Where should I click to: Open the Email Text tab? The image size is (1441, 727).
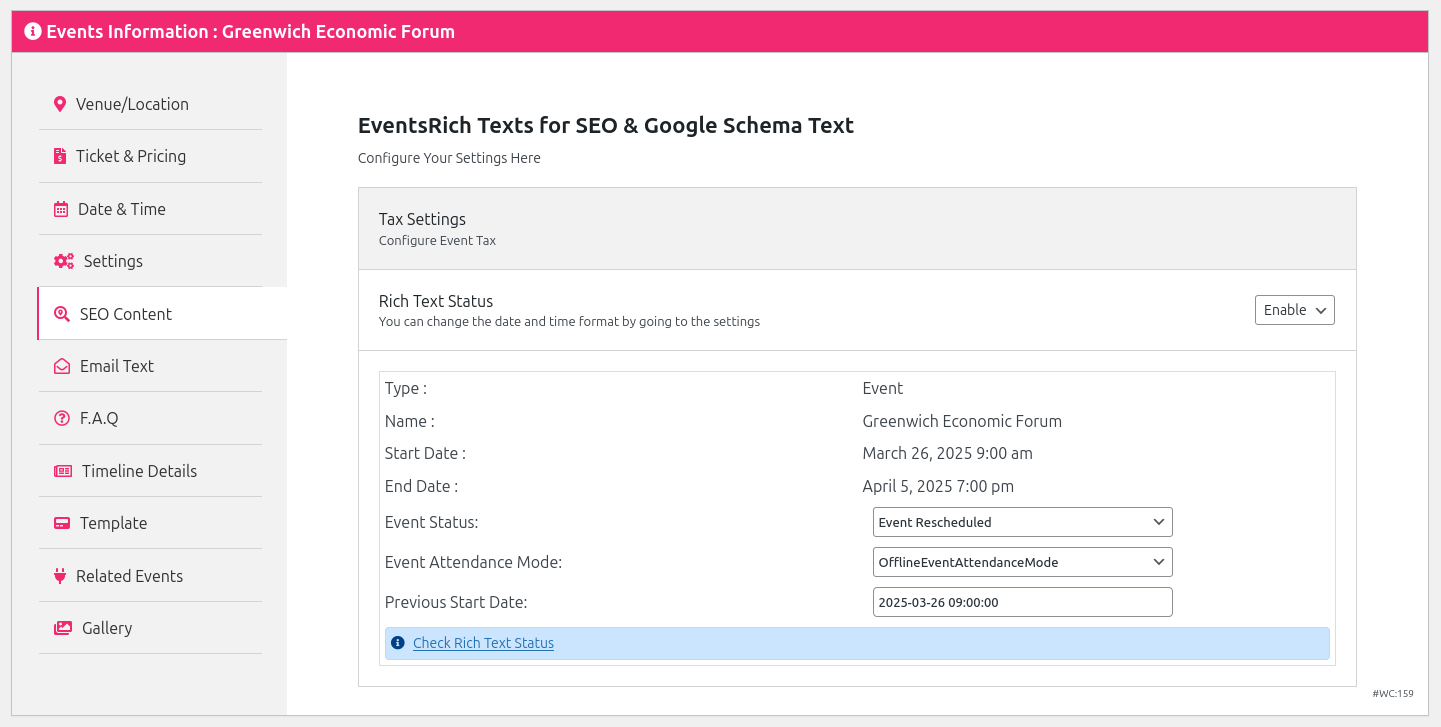150,366
